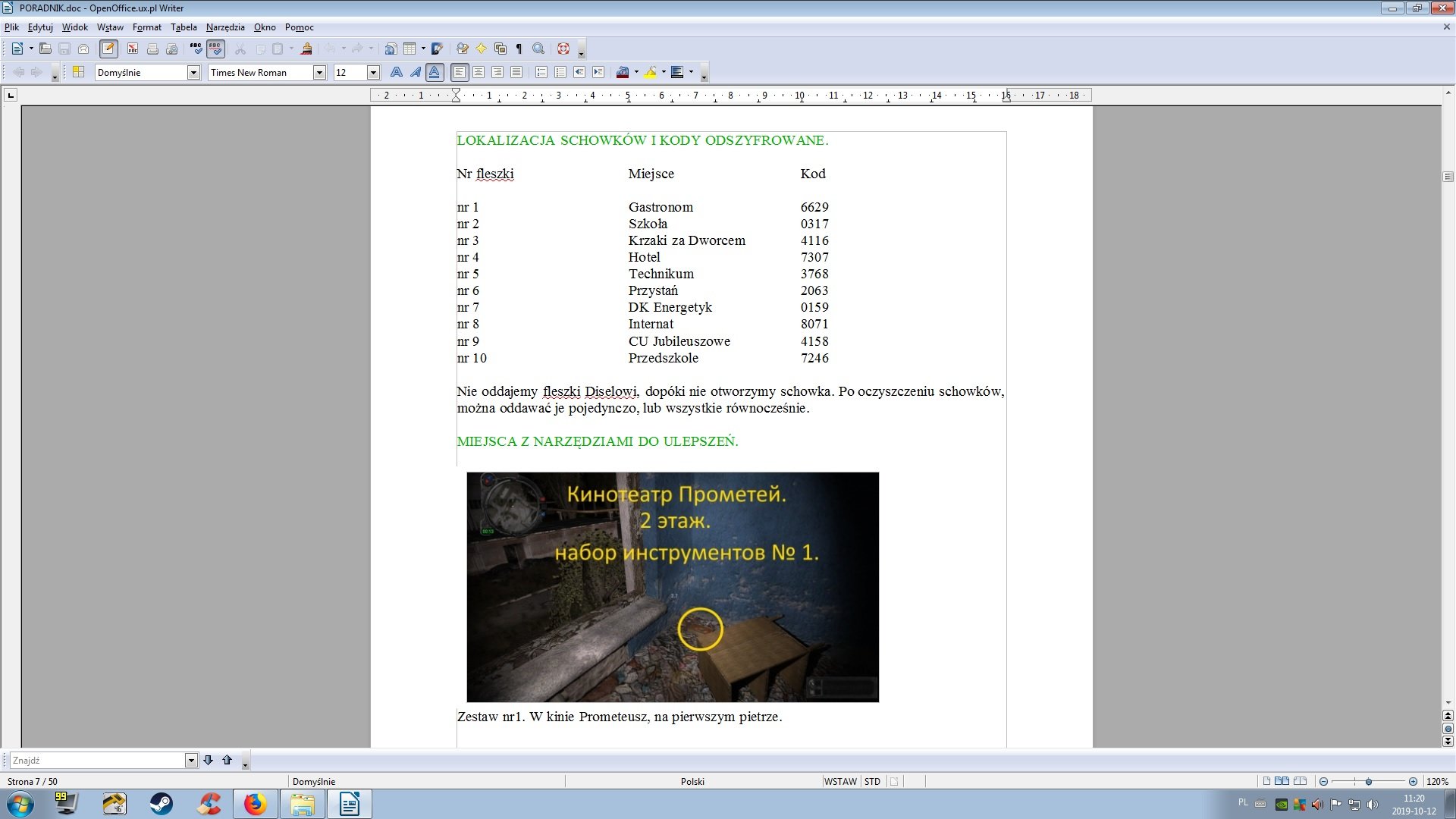
Task: Open the Edytuj menu
Action: point(40,27)
